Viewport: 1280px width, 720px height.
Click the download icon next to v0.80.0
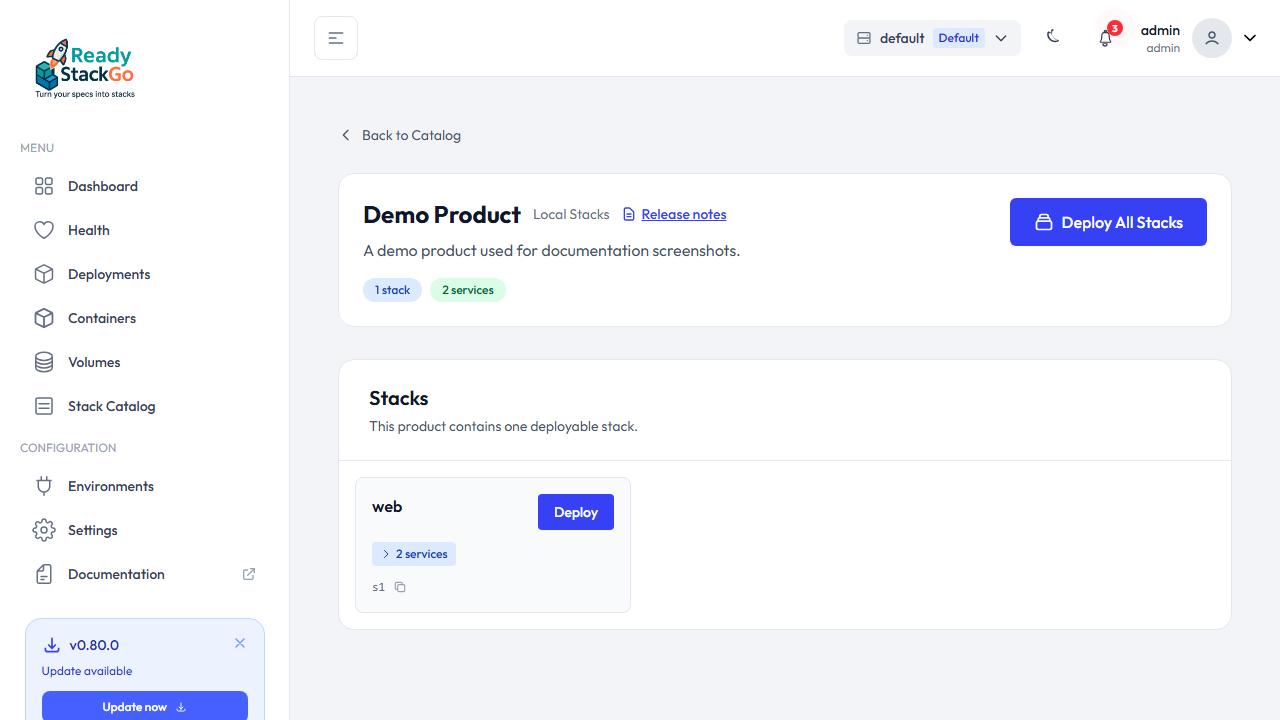52,646
